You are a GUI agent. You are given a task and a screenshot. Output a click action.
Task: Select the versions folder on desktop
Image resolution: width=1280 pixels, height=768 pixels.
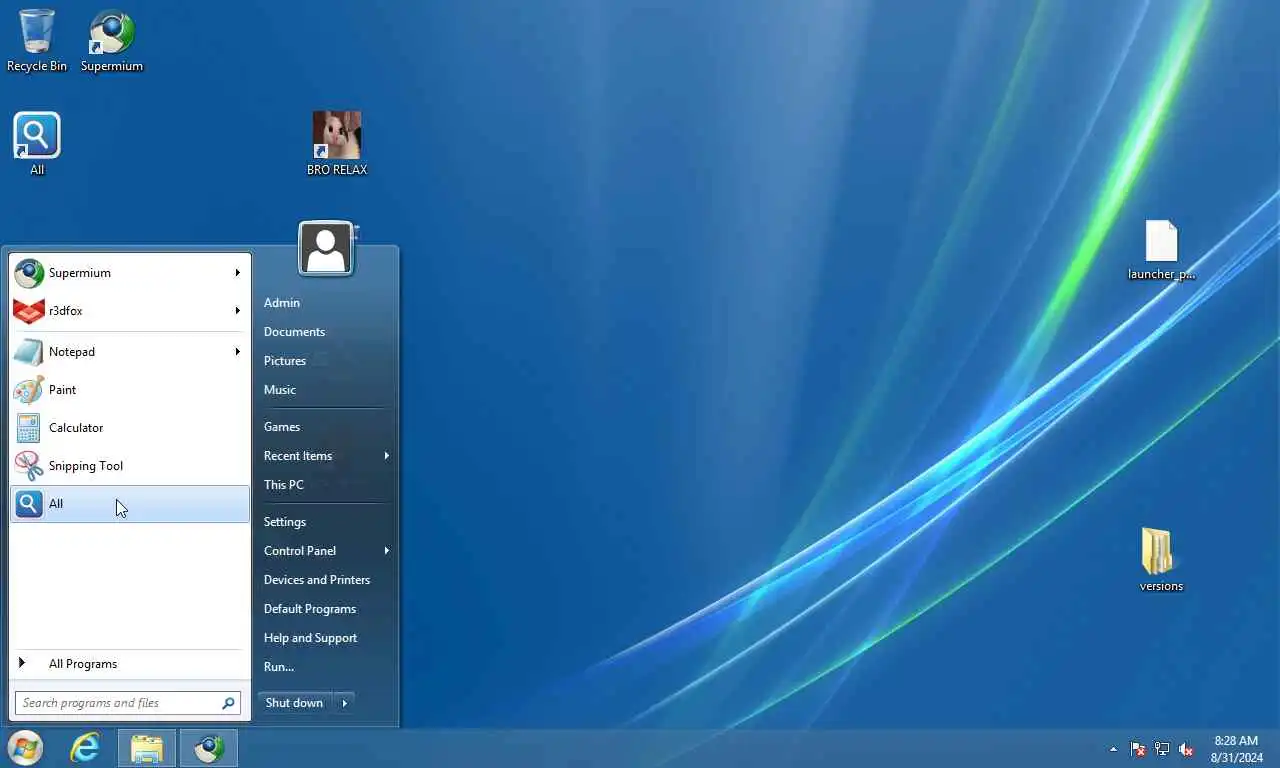1161,560
